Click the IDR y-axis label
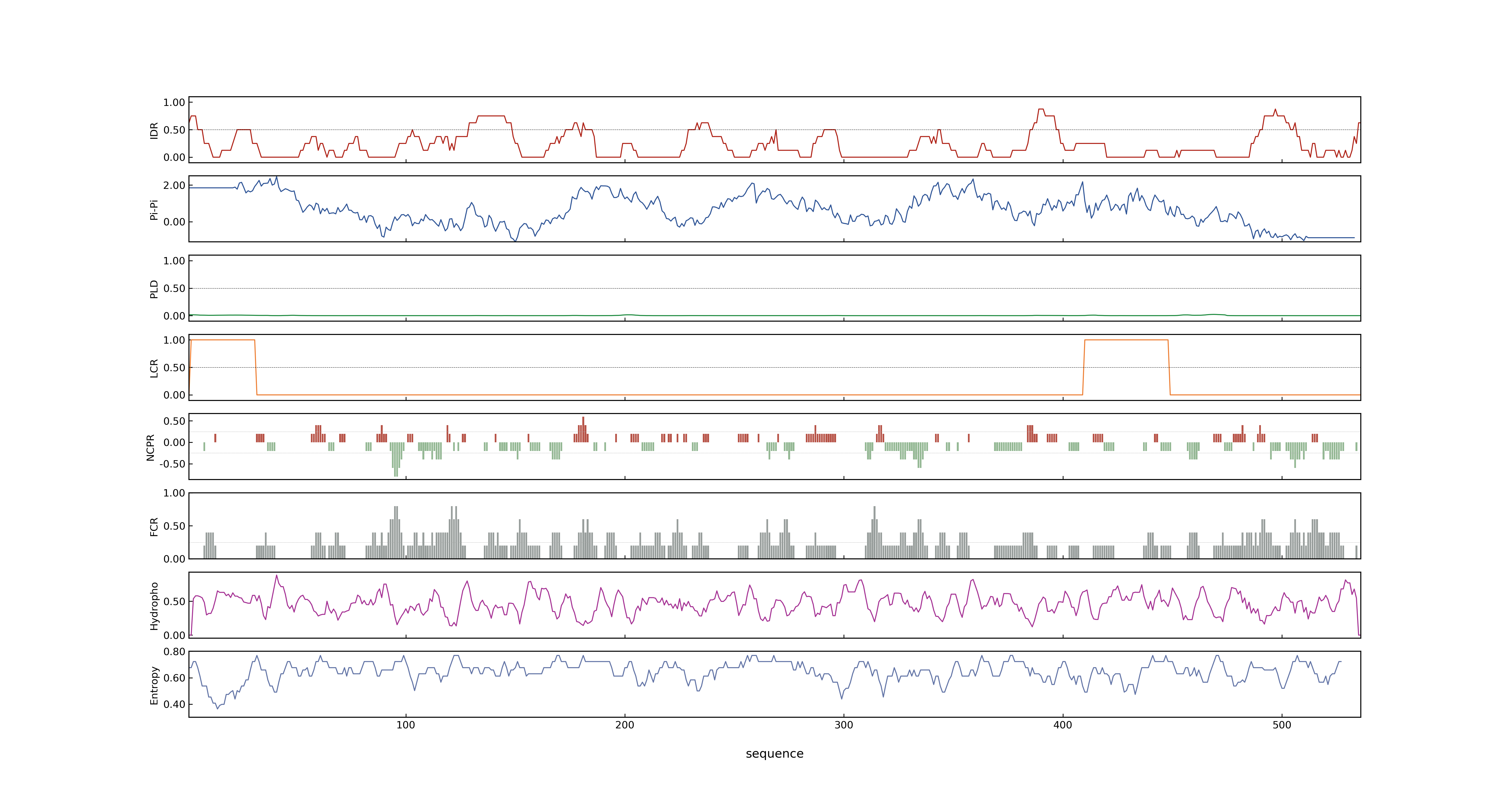Viewport: 1512px width, 806px height. [x=154, y=130]
